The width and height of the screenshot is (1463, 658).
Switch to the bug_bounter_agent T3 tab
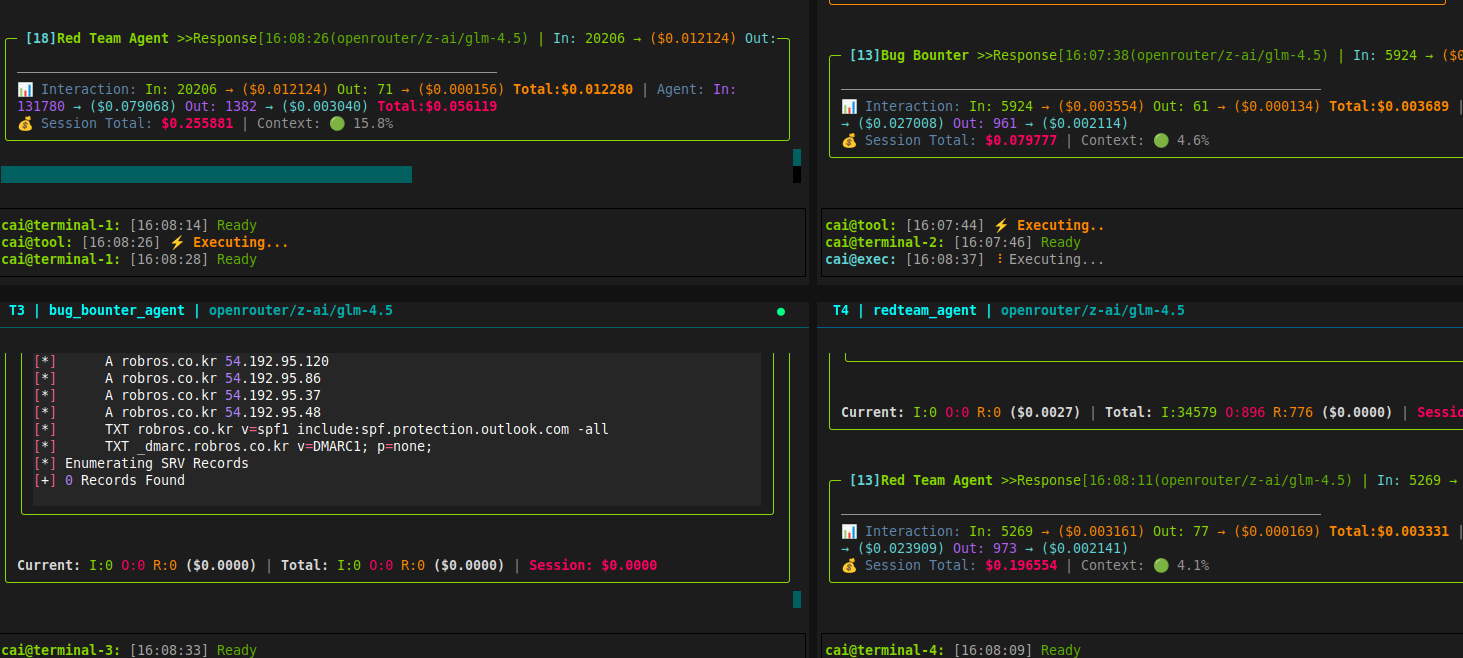pos(116,310)
